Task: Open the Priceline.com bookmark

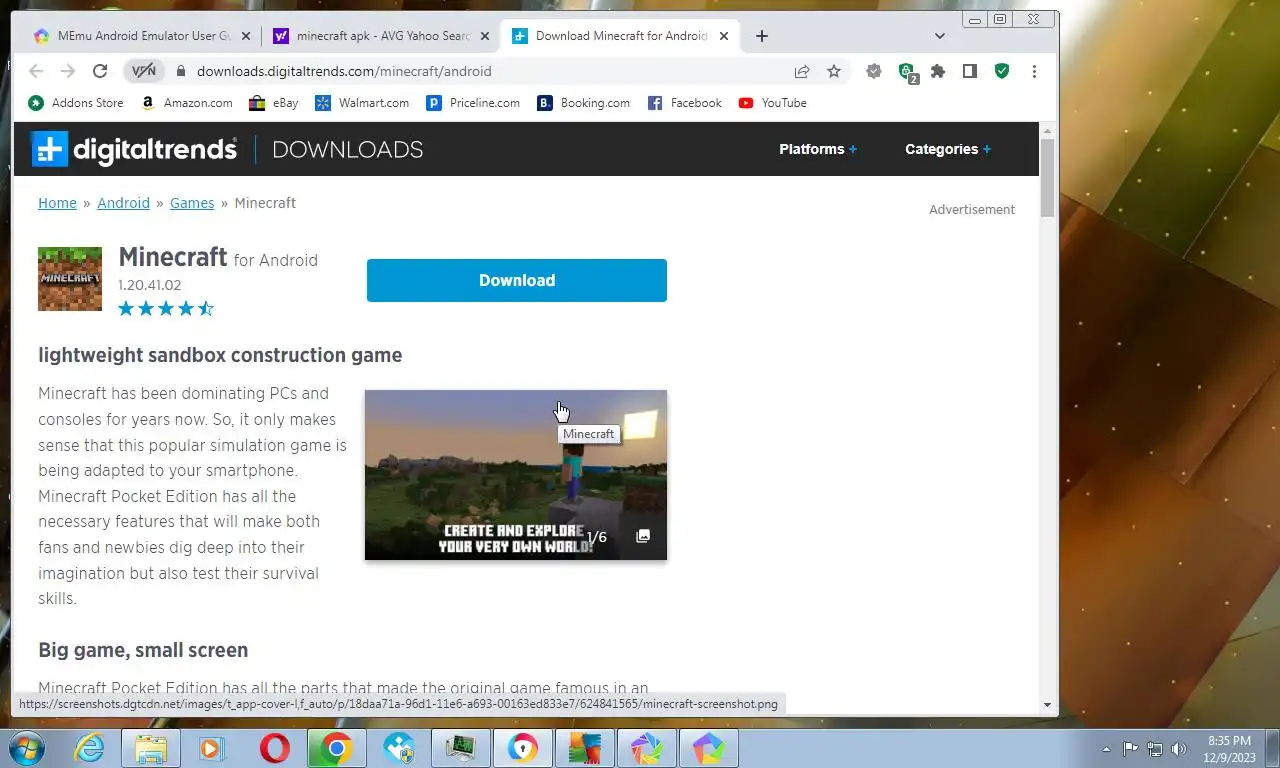Action: coord(473,103)
